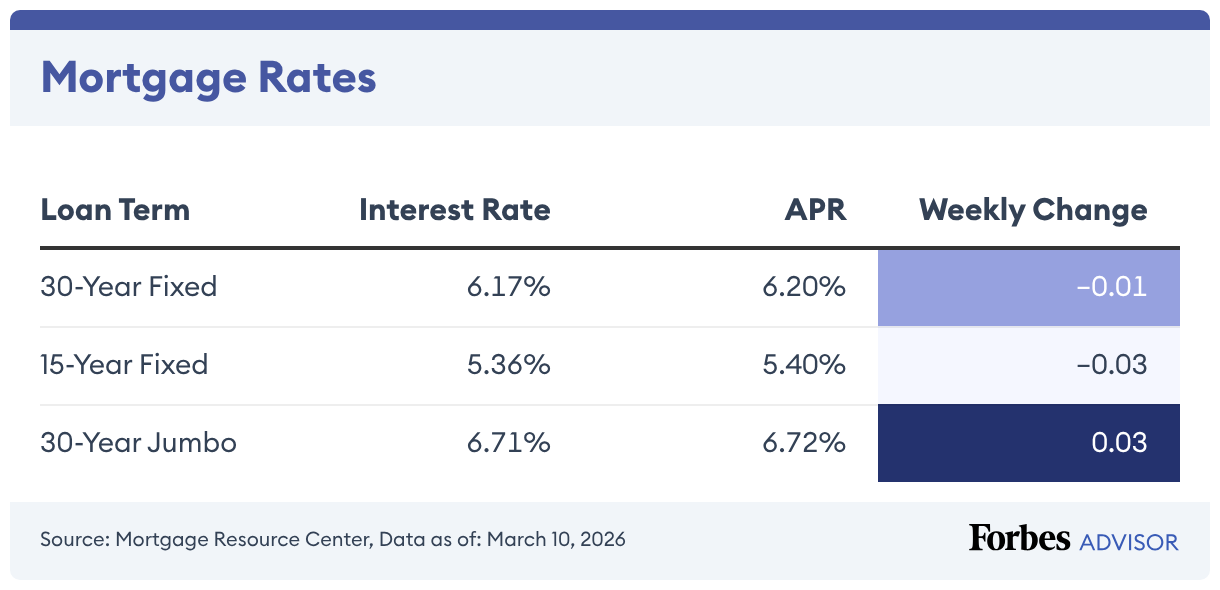Image resolution: width=1220 pixels, height=590 pixels.
Task: Select the 5.40% APR value
Action: coord(804,364)
